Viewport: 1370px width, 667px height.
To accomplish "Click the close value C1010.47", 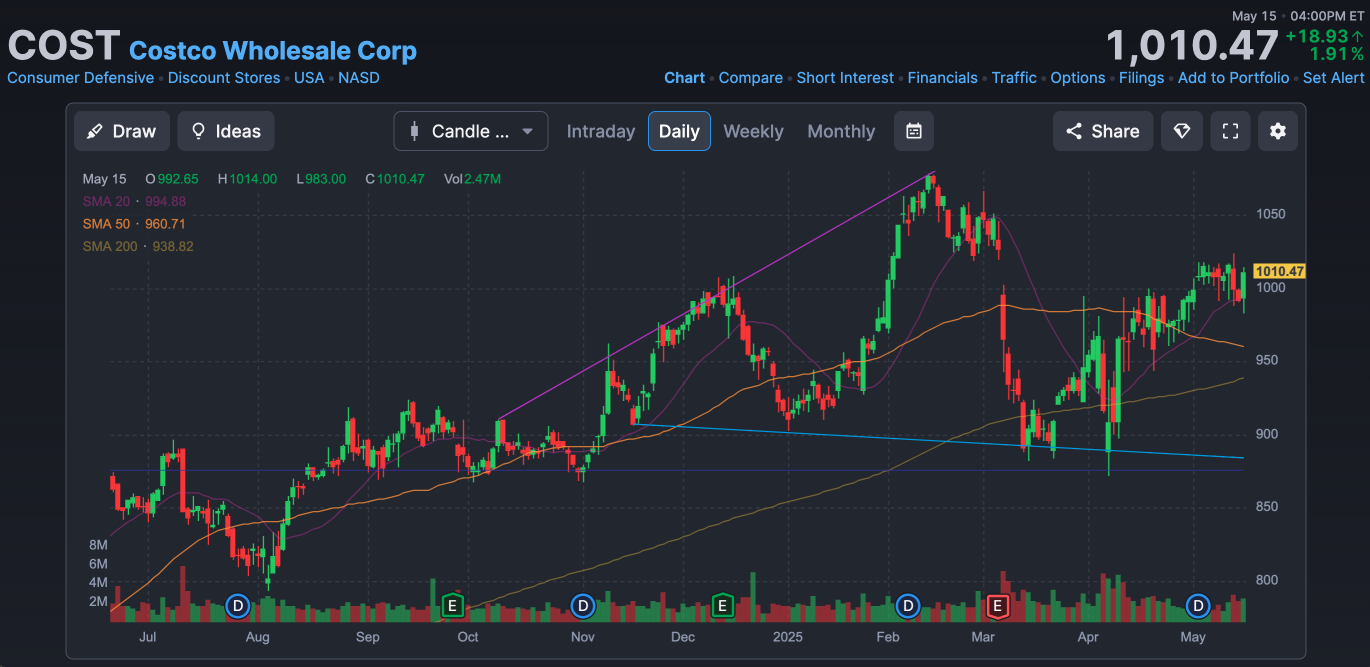I will [x=395, y=179].
